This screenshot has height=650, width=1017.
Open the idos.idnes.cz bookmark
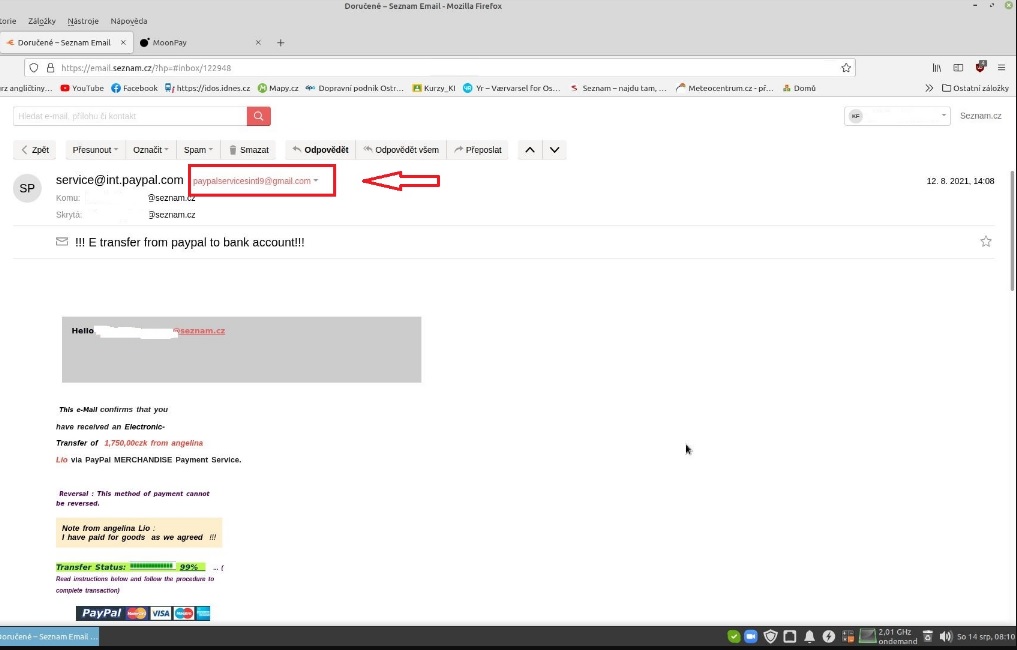(208, 88)
